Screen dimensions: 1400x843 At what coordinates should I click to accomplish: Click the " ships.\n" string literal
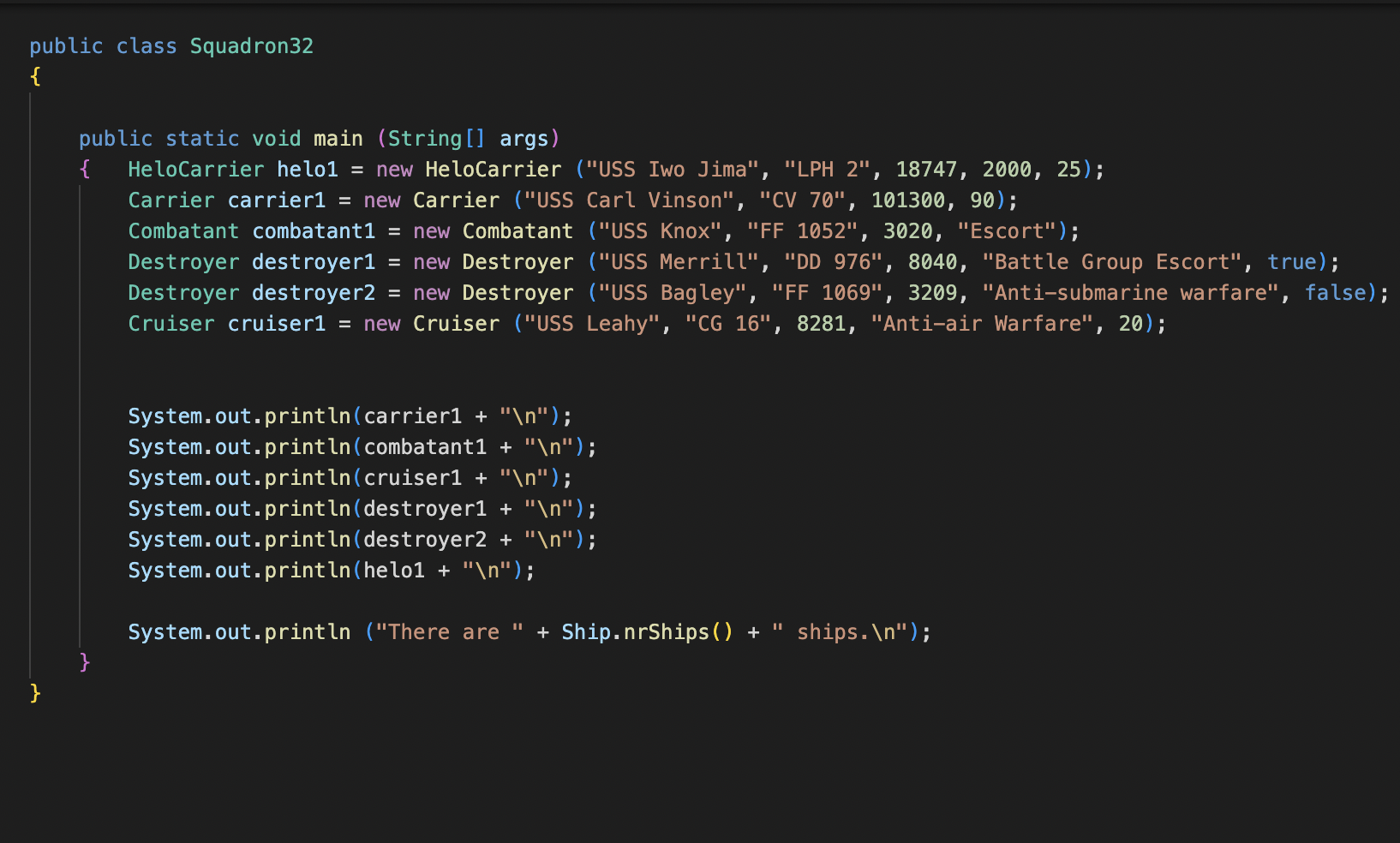point(841,632)
